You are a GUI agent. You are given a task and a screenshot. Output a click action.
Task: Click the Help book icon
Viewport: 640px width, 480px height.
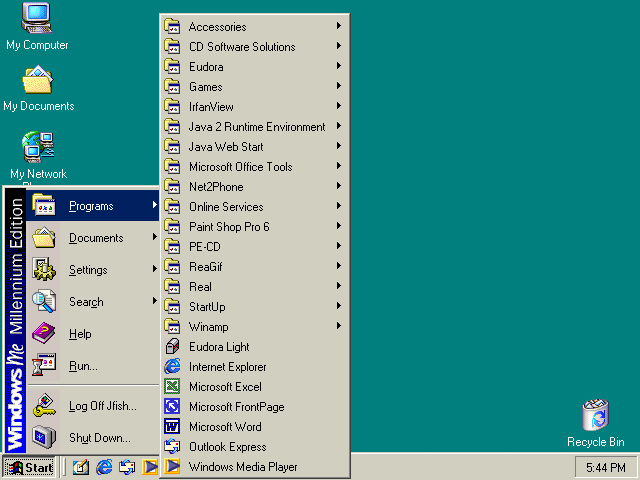pos(43,333)
